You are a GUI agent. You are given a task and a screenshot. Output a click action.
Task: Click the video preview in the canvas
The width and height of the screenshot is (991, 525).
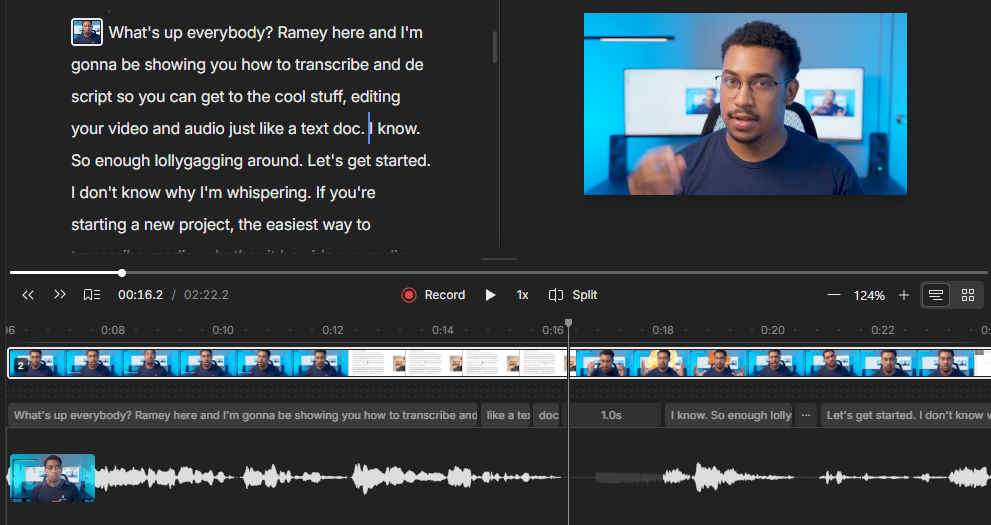coord(745,104)
